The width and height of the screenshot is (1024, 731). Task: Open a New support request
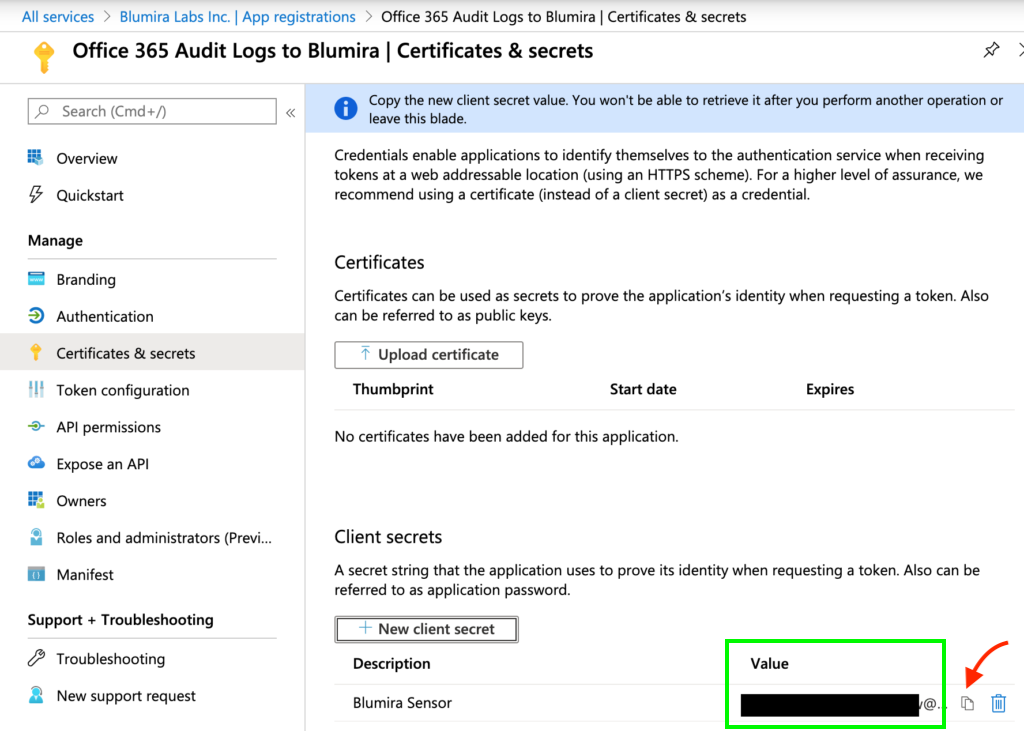126,696
